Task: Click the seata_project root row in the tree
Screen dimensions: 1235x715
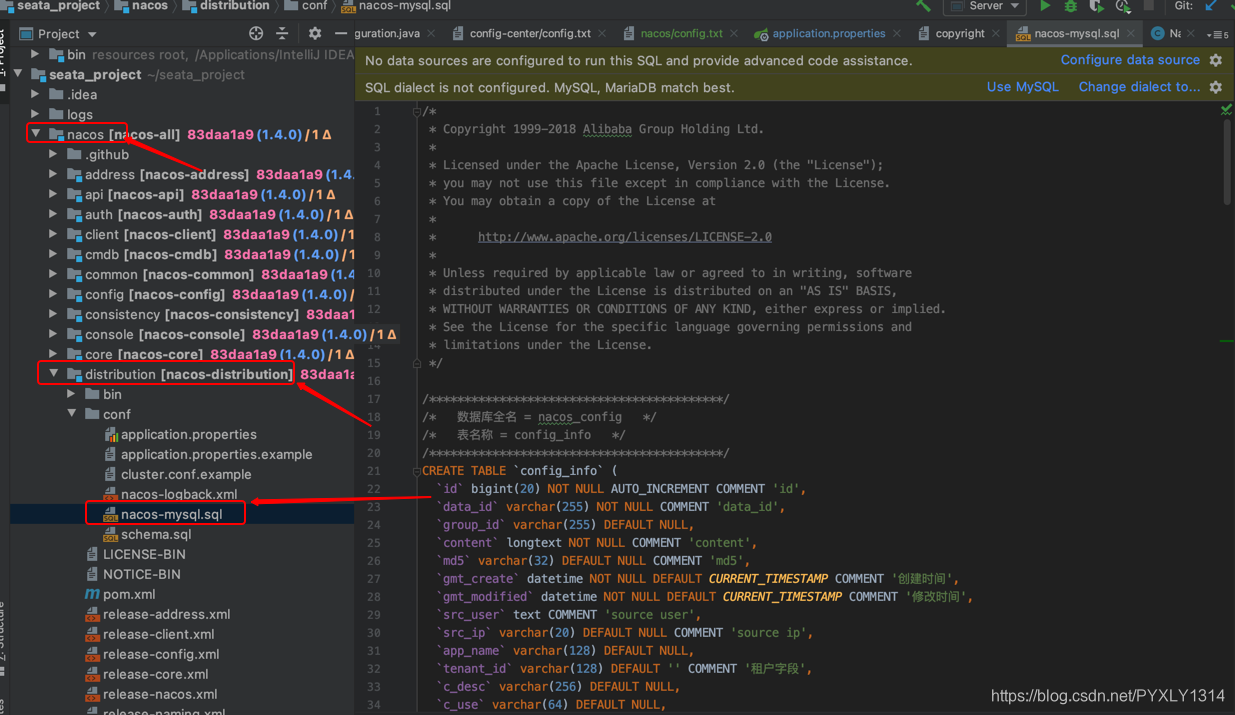Action: [182, 74]
